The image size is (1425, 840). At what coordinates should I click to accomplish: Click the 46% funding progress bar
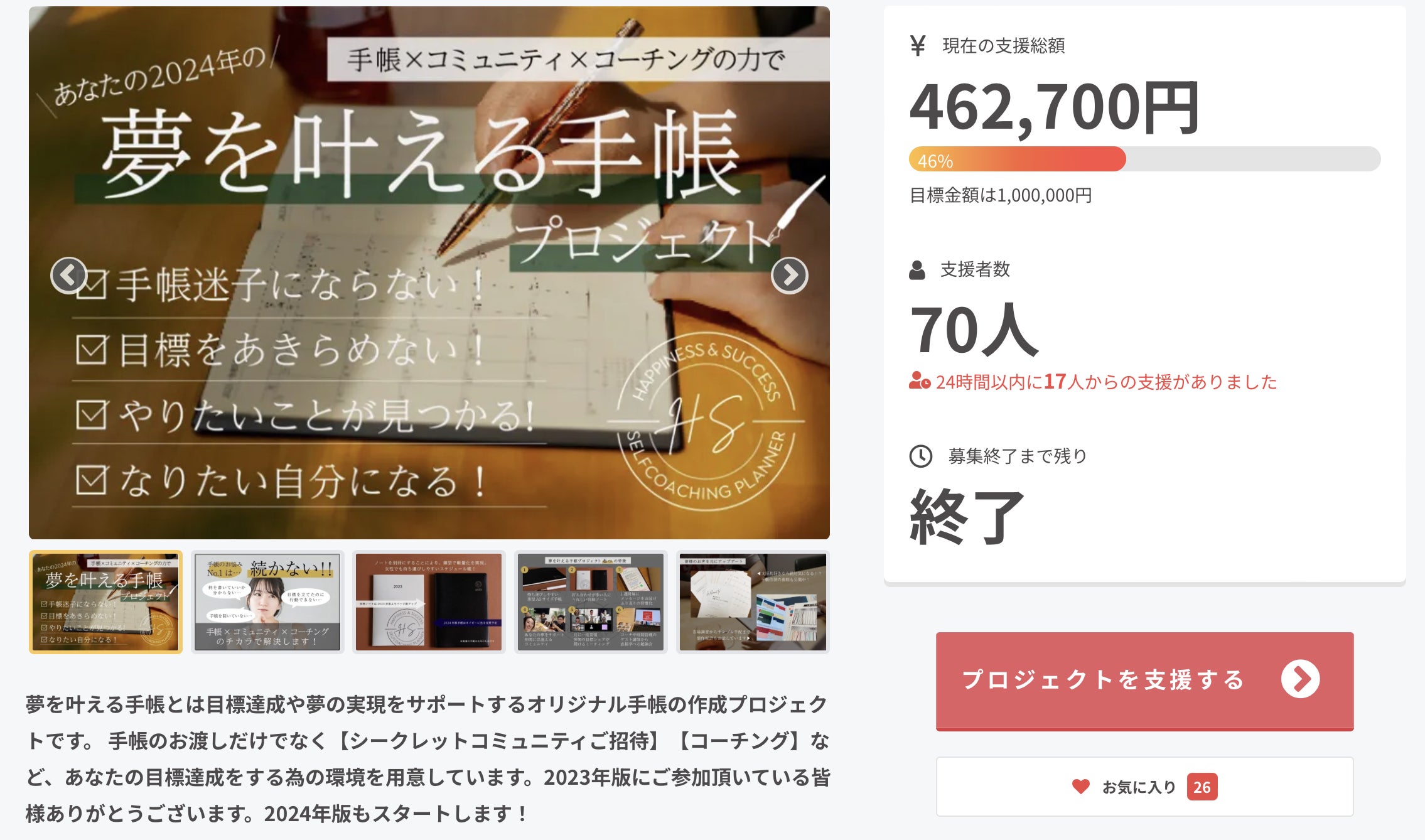[x=1144, y=159]
